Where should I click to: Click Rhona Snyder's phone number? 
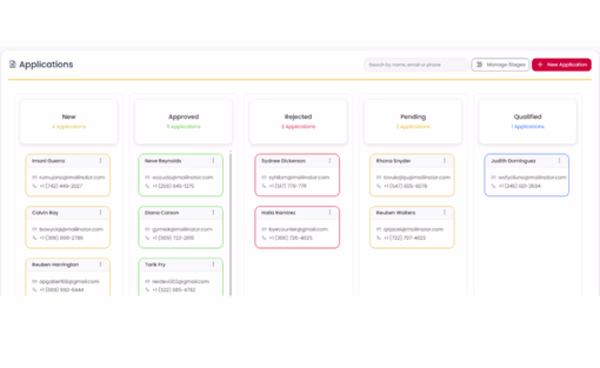click(405, 186)
